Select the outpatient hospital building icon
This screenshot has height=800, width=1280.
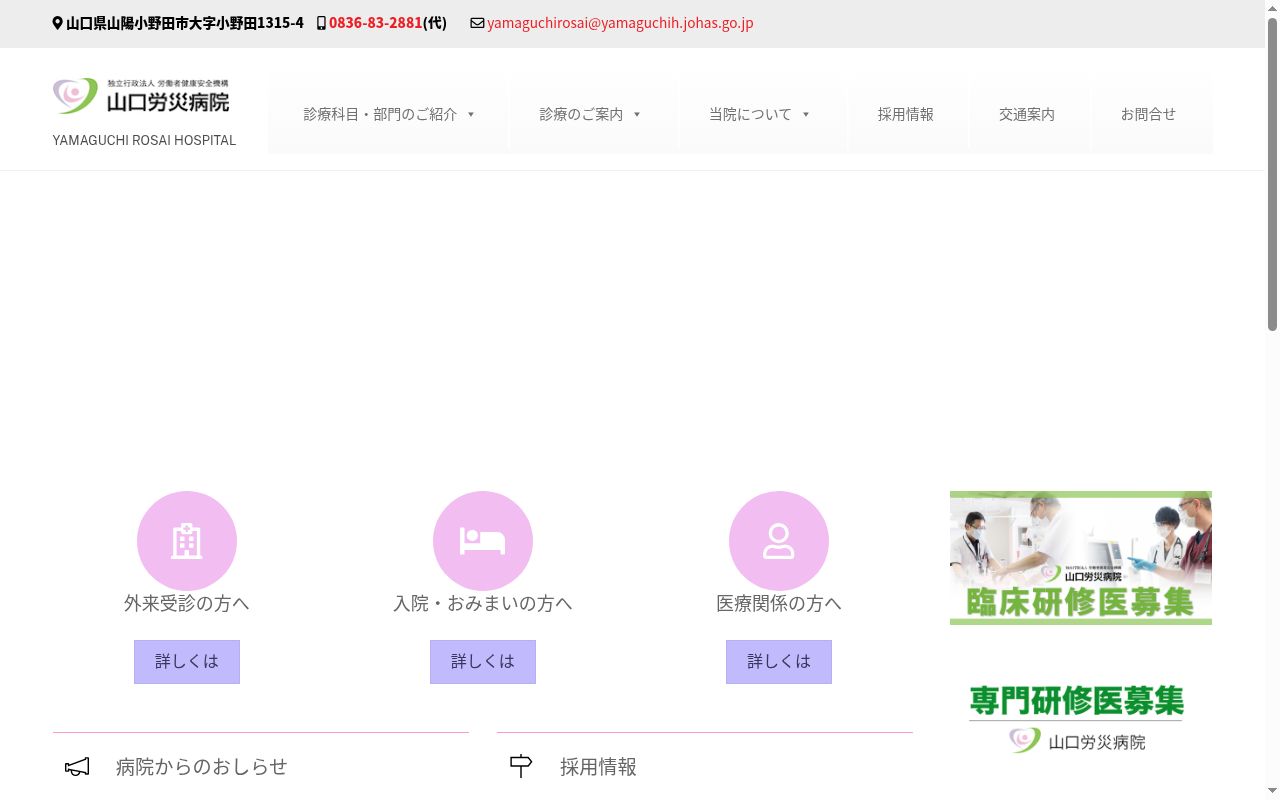pyautogui.click(x=187, y=541)
